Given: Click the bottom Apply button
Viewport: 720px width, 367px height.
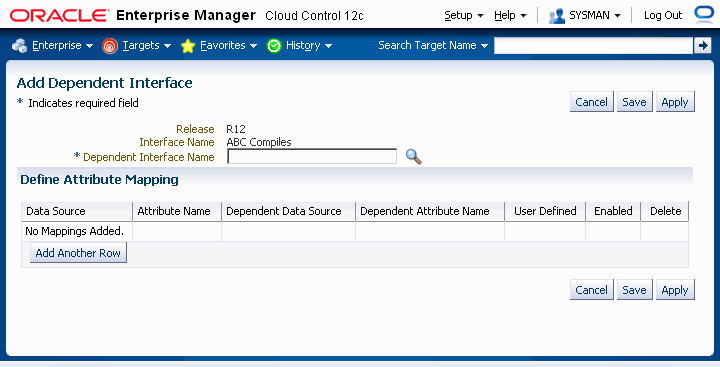Looking at the screenshot, I should coord(675,289).
